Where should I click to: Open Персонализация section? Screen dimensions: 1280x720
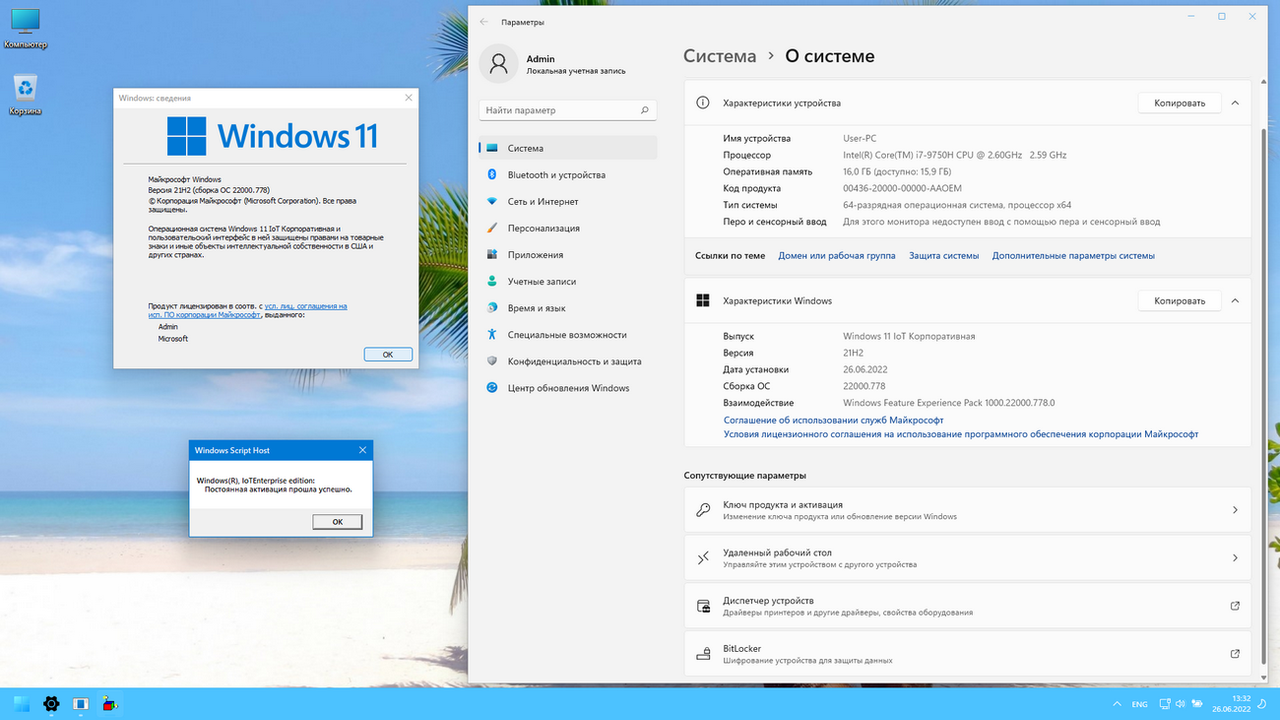tap(568, 228)
